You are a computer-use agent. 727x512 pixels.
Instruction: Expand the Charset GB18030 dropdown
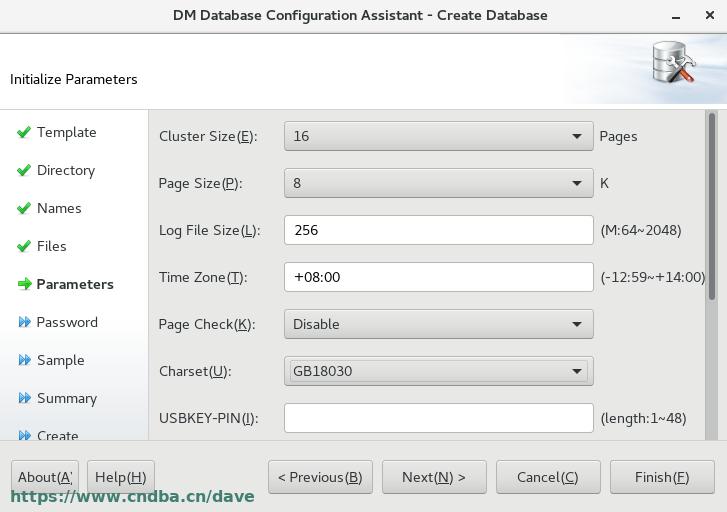tap(439, 371)
